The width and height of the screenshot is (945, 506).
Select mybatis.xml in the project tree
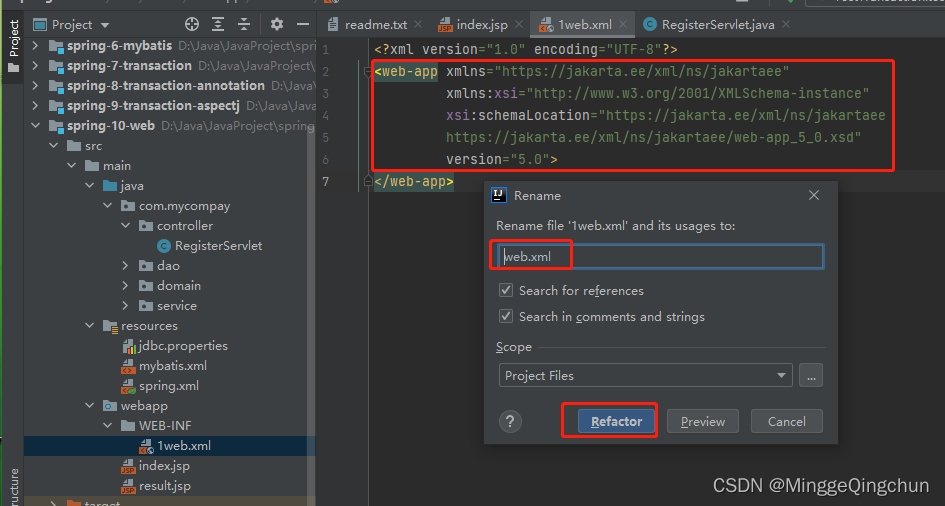172,366
